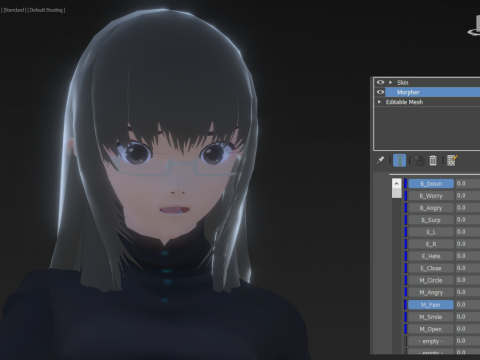
Task: Click the E_Hate channel value field
Action: point(468,256)
